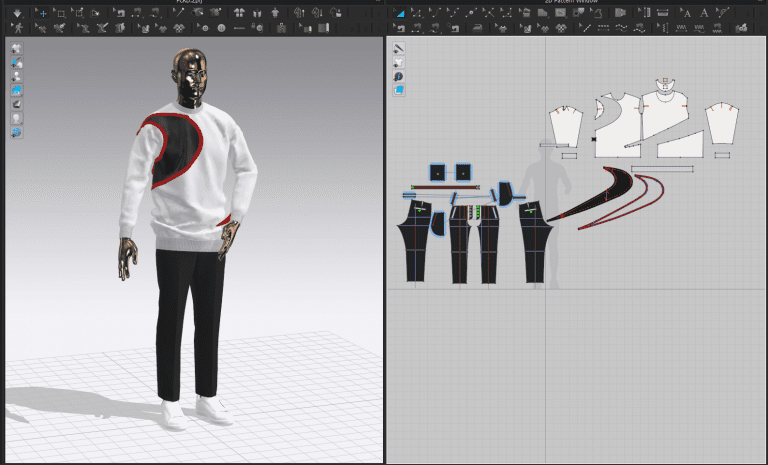Toggle the top garment display icon in 3D view
768x465 pixels.
coord(17,48)
